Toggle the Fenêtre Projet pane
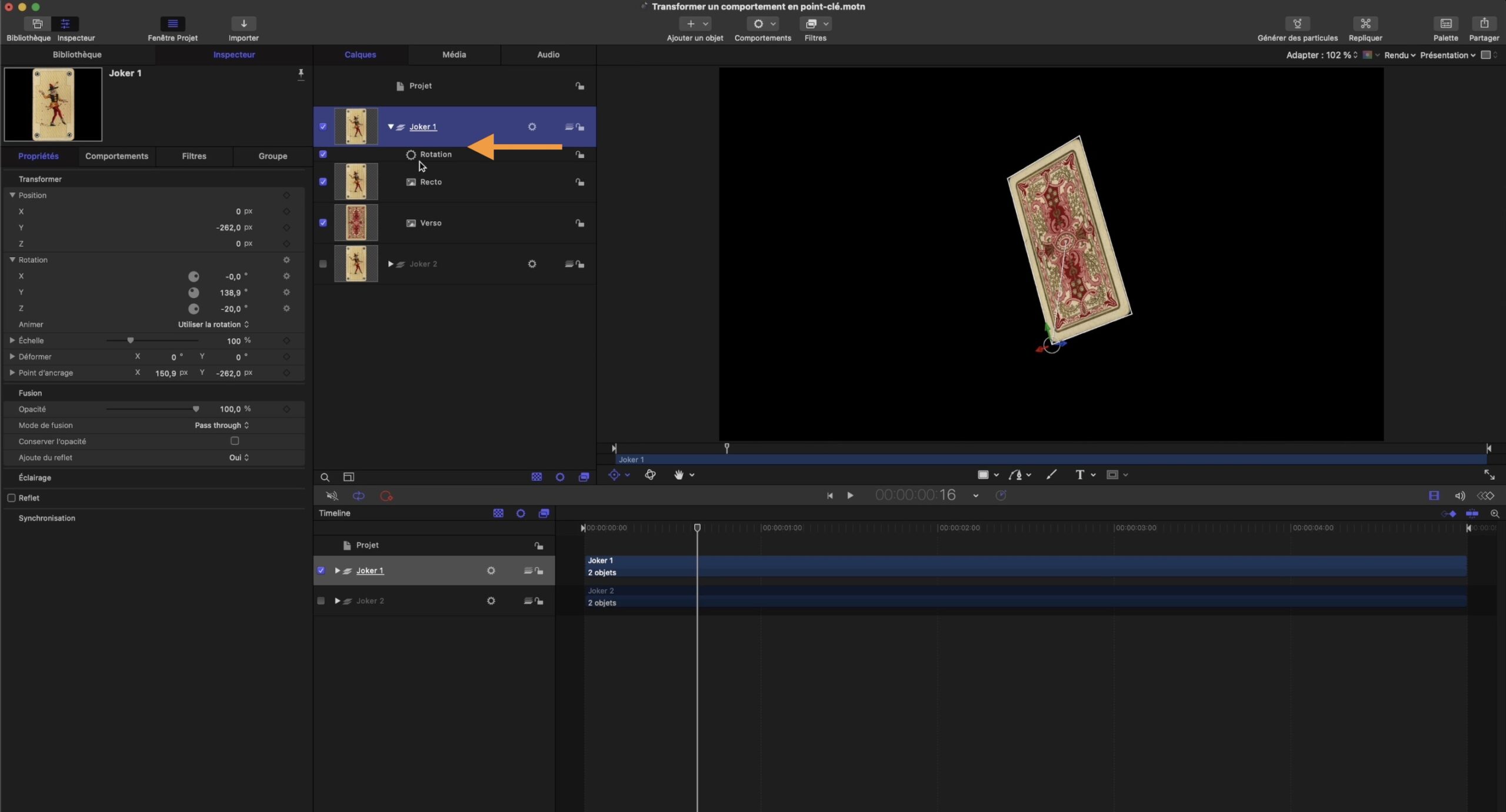Viewport: 1506px width, 812px height. click(x=172, y=24)
